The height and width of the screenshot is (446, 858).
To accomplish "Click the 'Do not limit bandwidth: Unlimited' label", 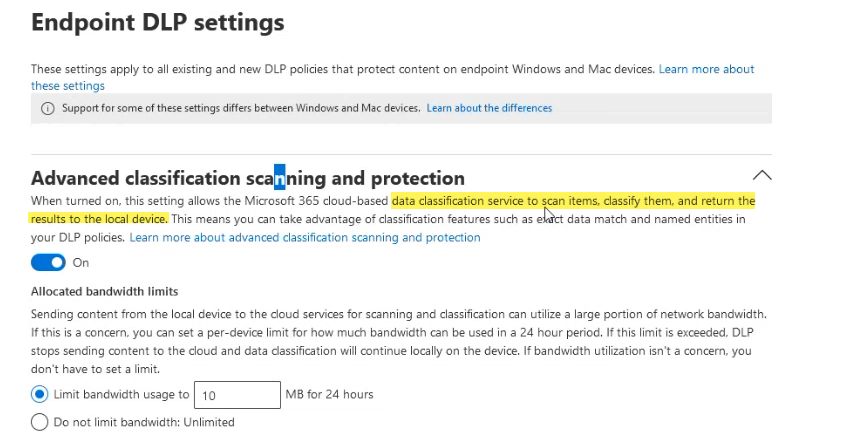I will pos(144,422).
